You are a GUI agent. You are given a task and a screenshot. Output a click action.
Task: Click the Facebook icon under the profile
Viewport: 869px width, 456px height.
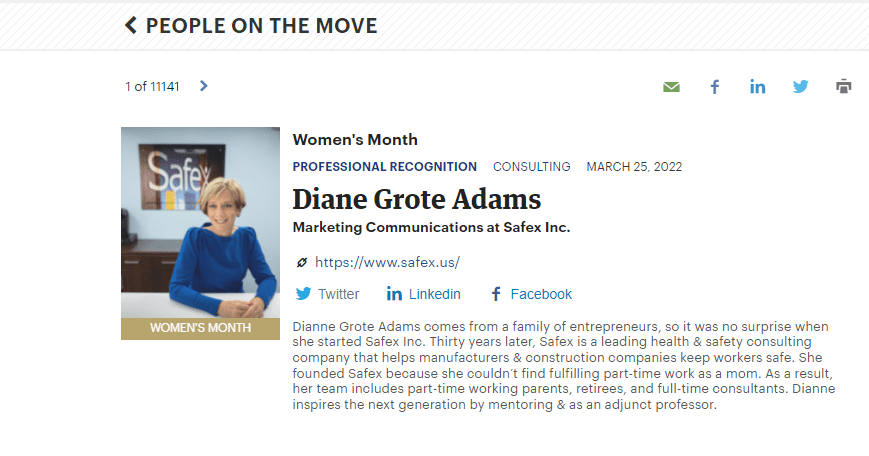[x=495, y=294]
